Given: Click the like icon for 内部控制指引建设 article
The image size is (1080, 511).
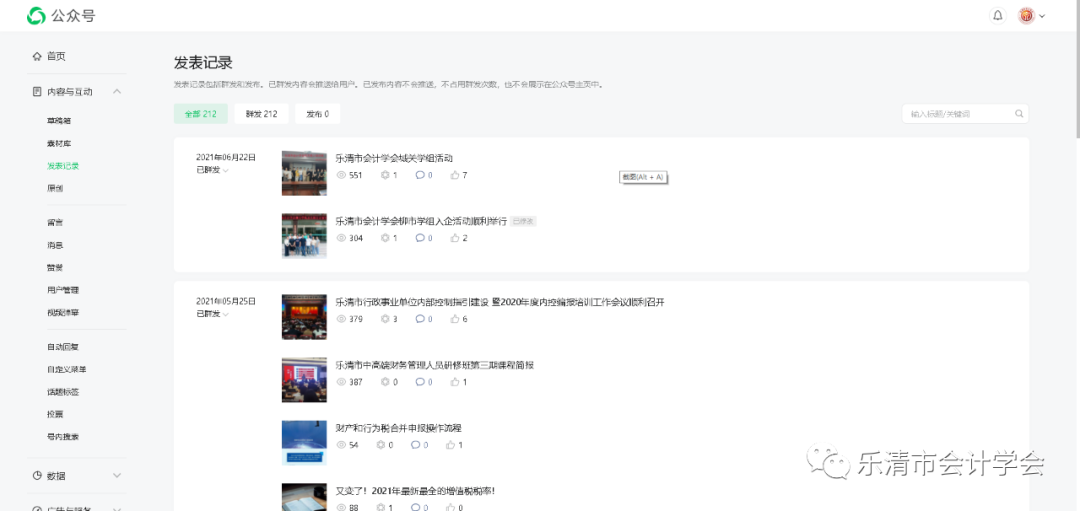Looking at the screenshot, I should coord(455,319).
